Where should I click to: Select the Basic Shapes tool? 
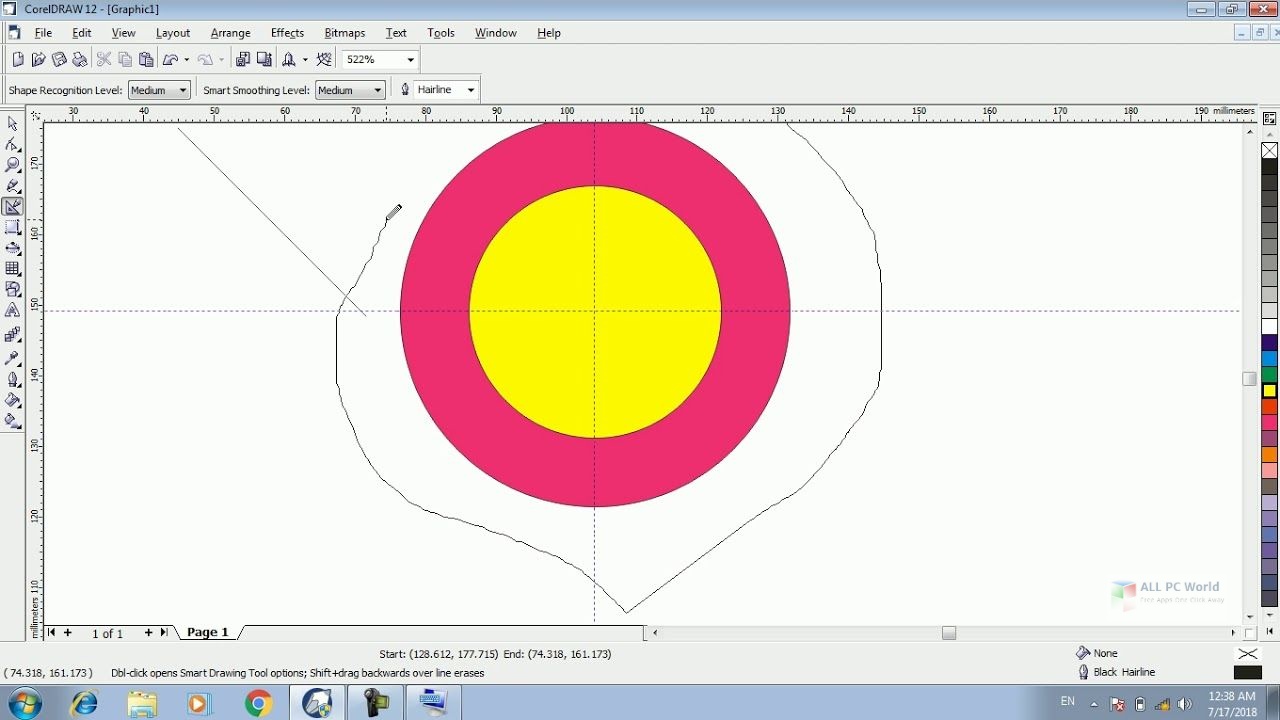click(x=13, y=290)
